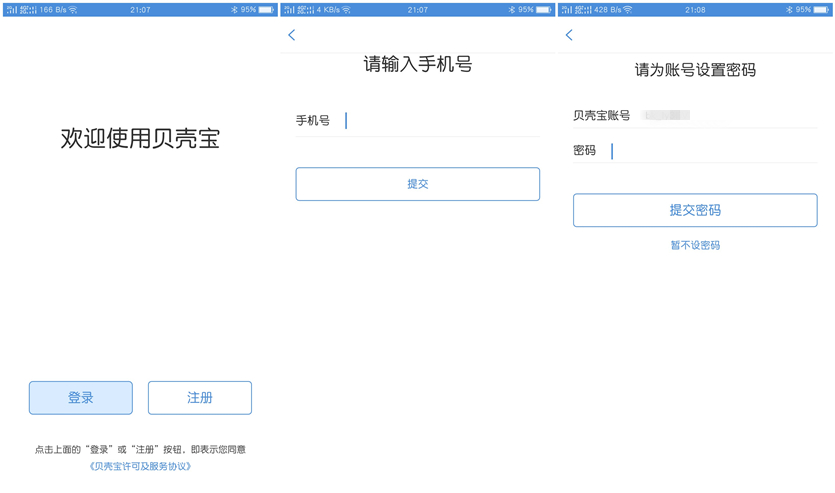Tap the Bluetooth icon on welcome screen status bar
Screen dimensions: 835x493
(x=234, y=10)
